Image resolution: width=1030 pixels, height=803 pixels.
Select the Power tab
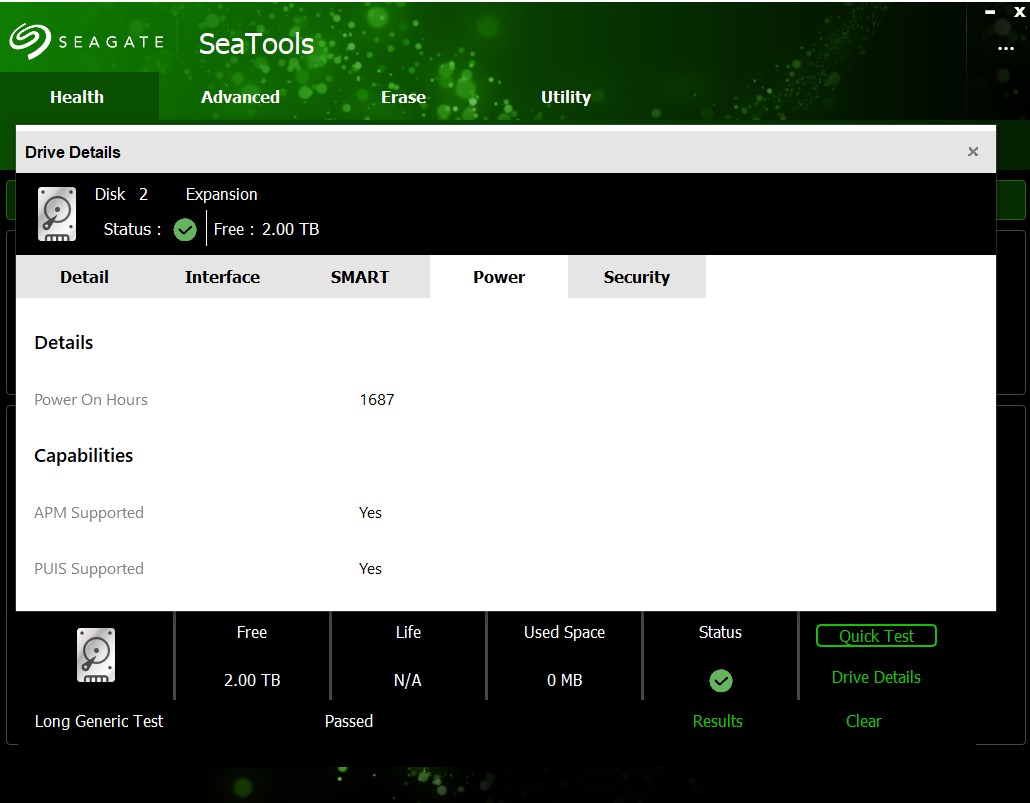pos(499,277)
